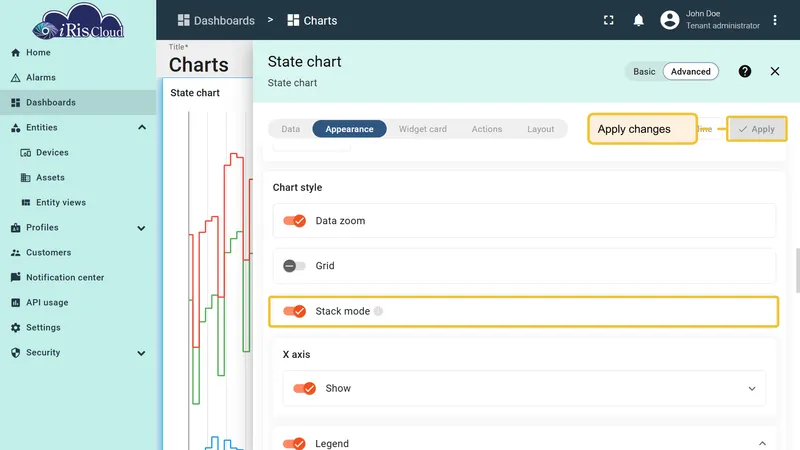Click the Settings gear icon in sidebar
Viewport: 800px width, 450px height.
click(15, 328)
